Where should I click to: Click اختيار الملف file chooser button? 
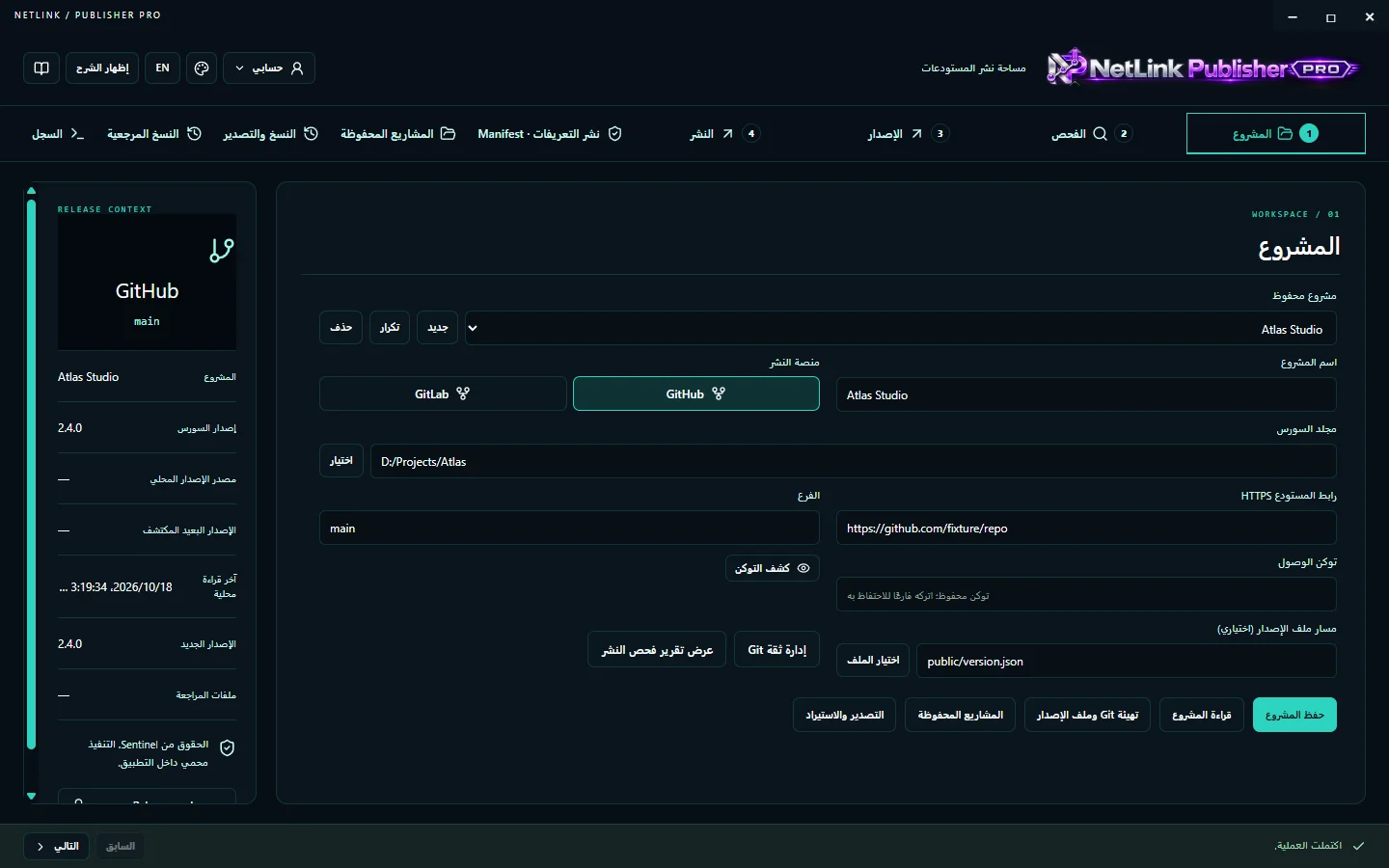click(873, 660)
